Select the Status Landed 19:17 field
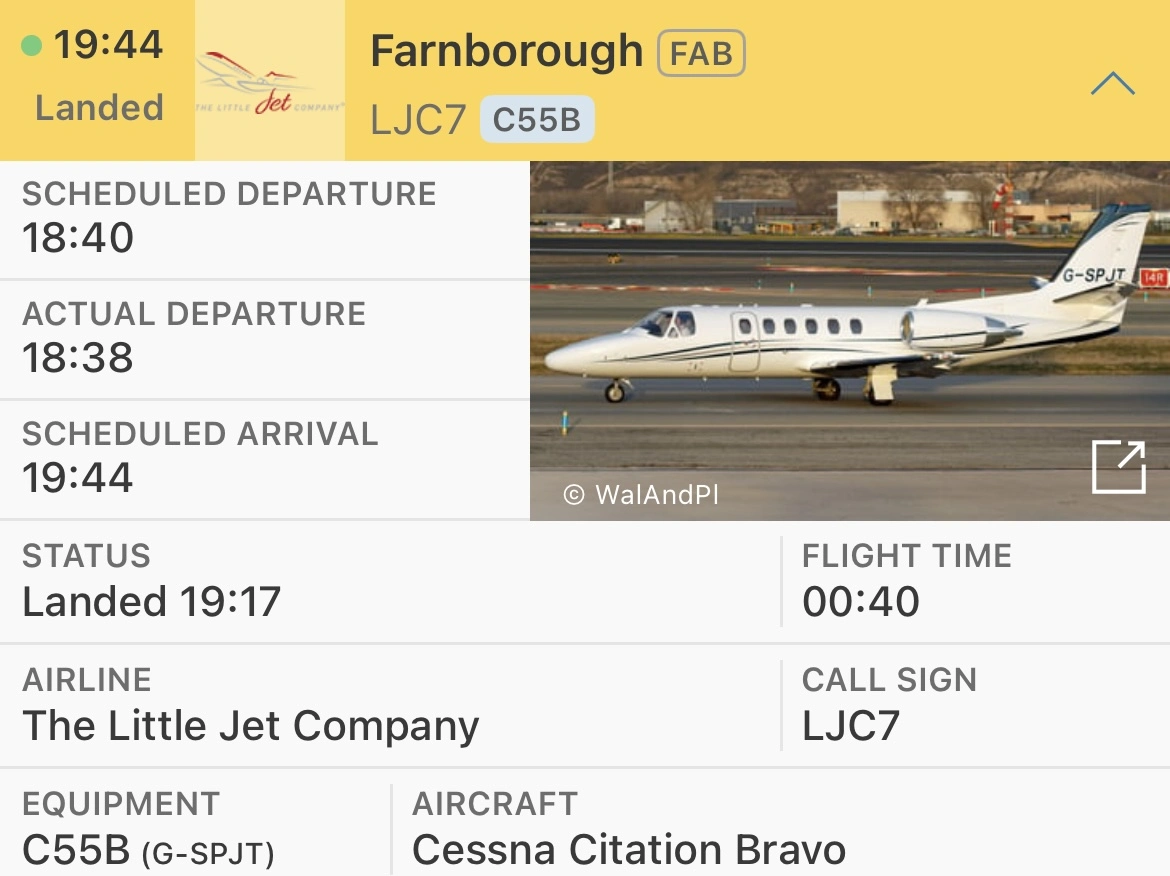The image size is (1170, 876). pyautogui.click(x=390, y=582)
